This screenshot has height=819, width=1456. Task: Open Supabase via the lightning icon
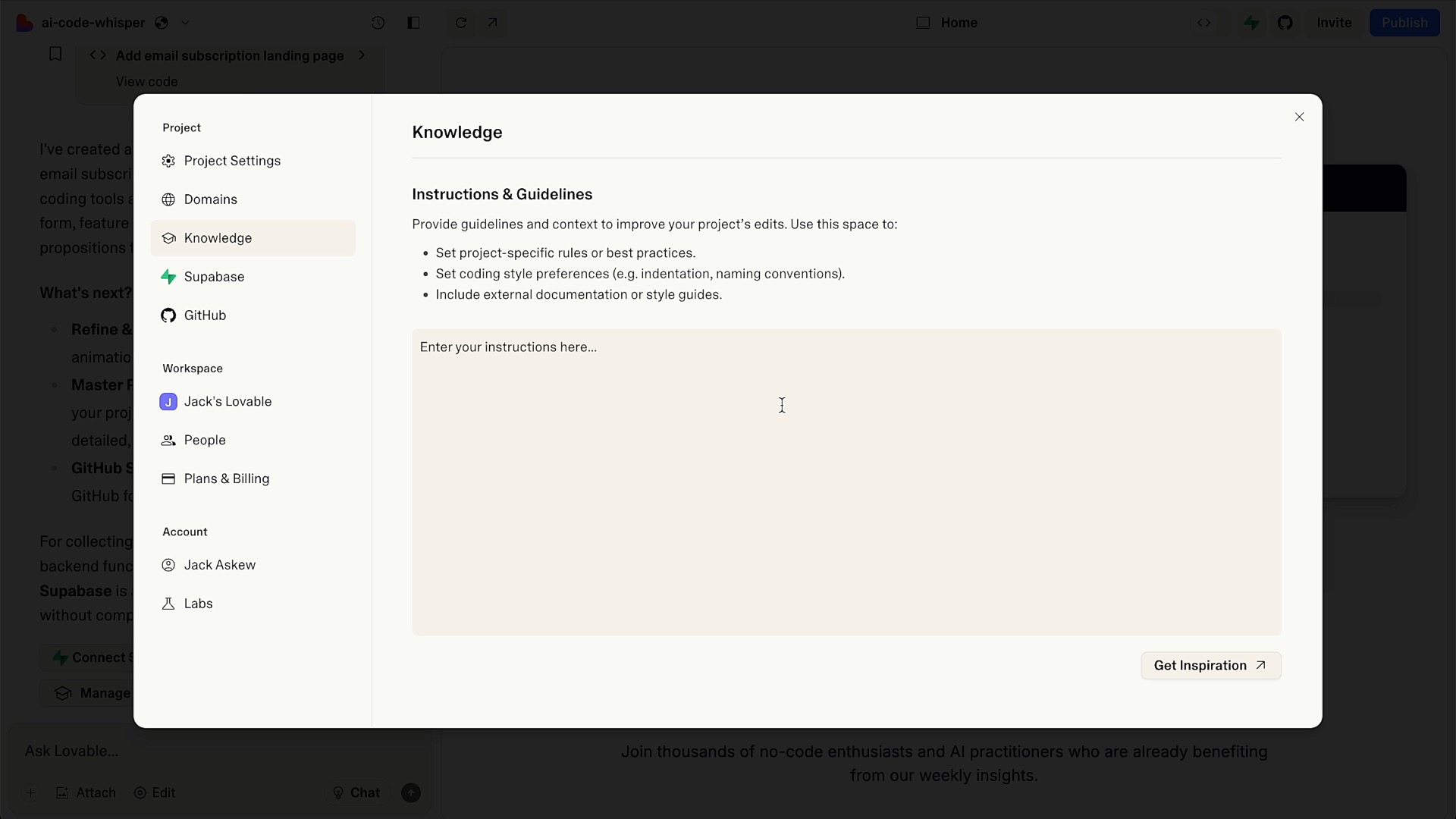tap(1251, 23)
